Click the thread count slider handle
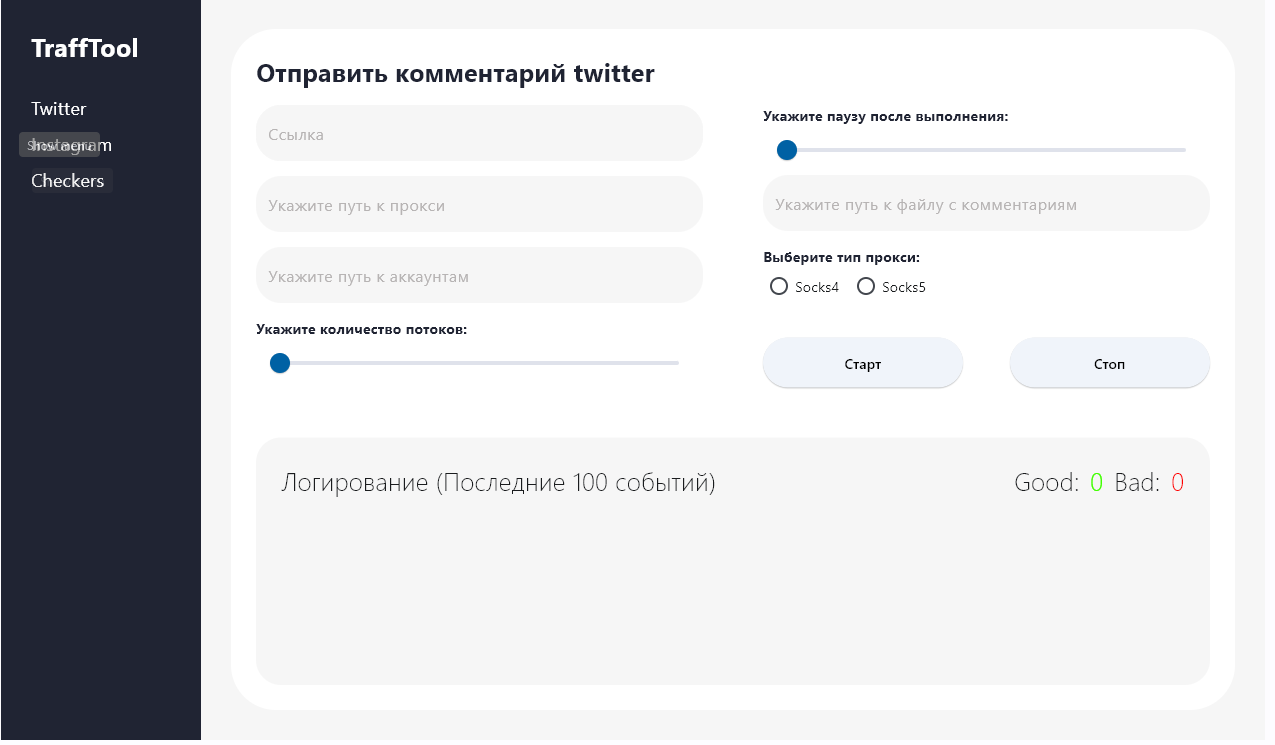This screenshot has height=745, width=1275. (x=280, y=363)
